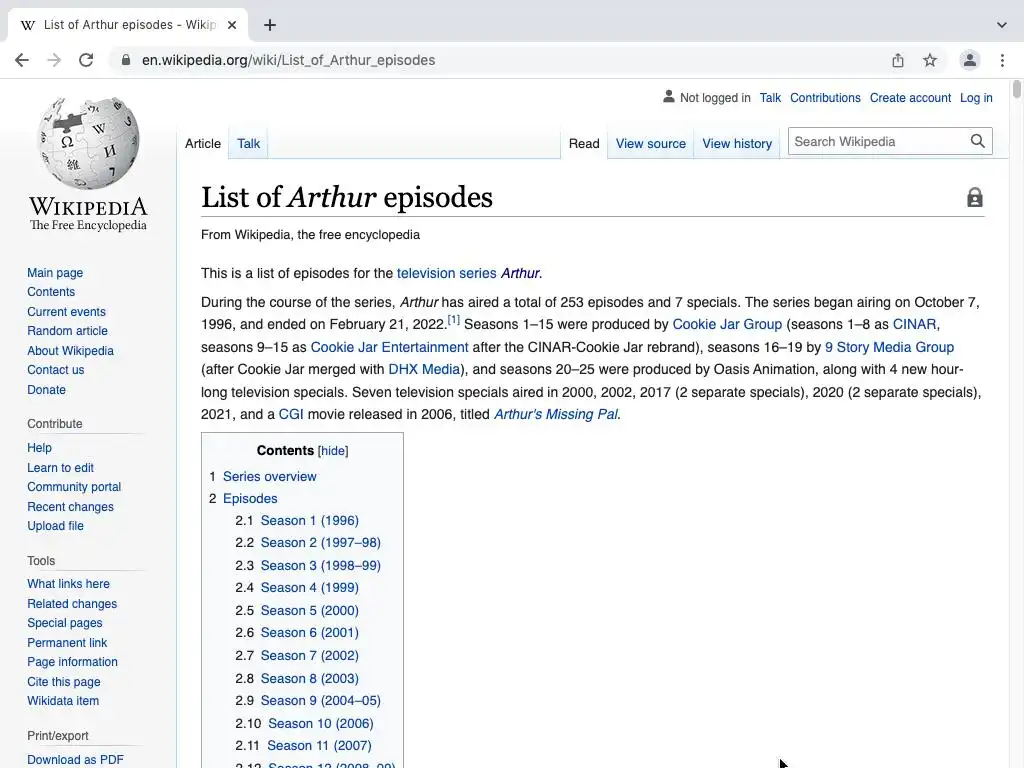Open Cookie Jar Group link
Image resolution: width=1024 pixels, height=768 pixels.
(727, 324)
